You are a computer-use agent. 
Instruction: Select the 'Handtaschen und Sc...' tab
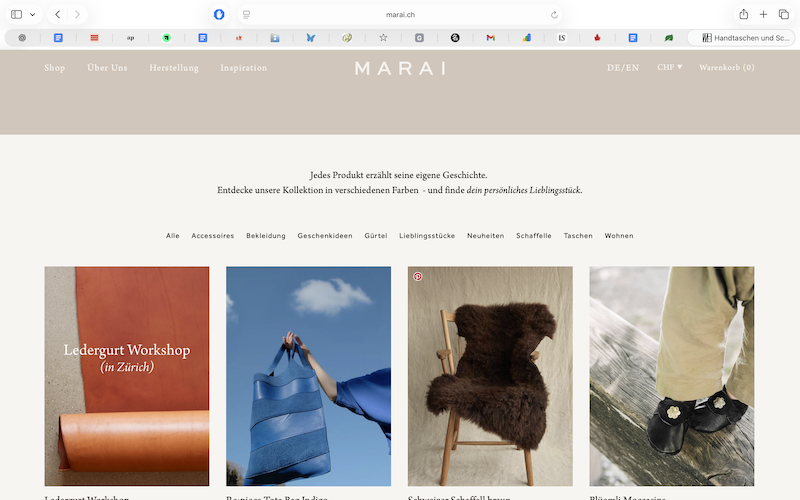(x=741, y=38)
